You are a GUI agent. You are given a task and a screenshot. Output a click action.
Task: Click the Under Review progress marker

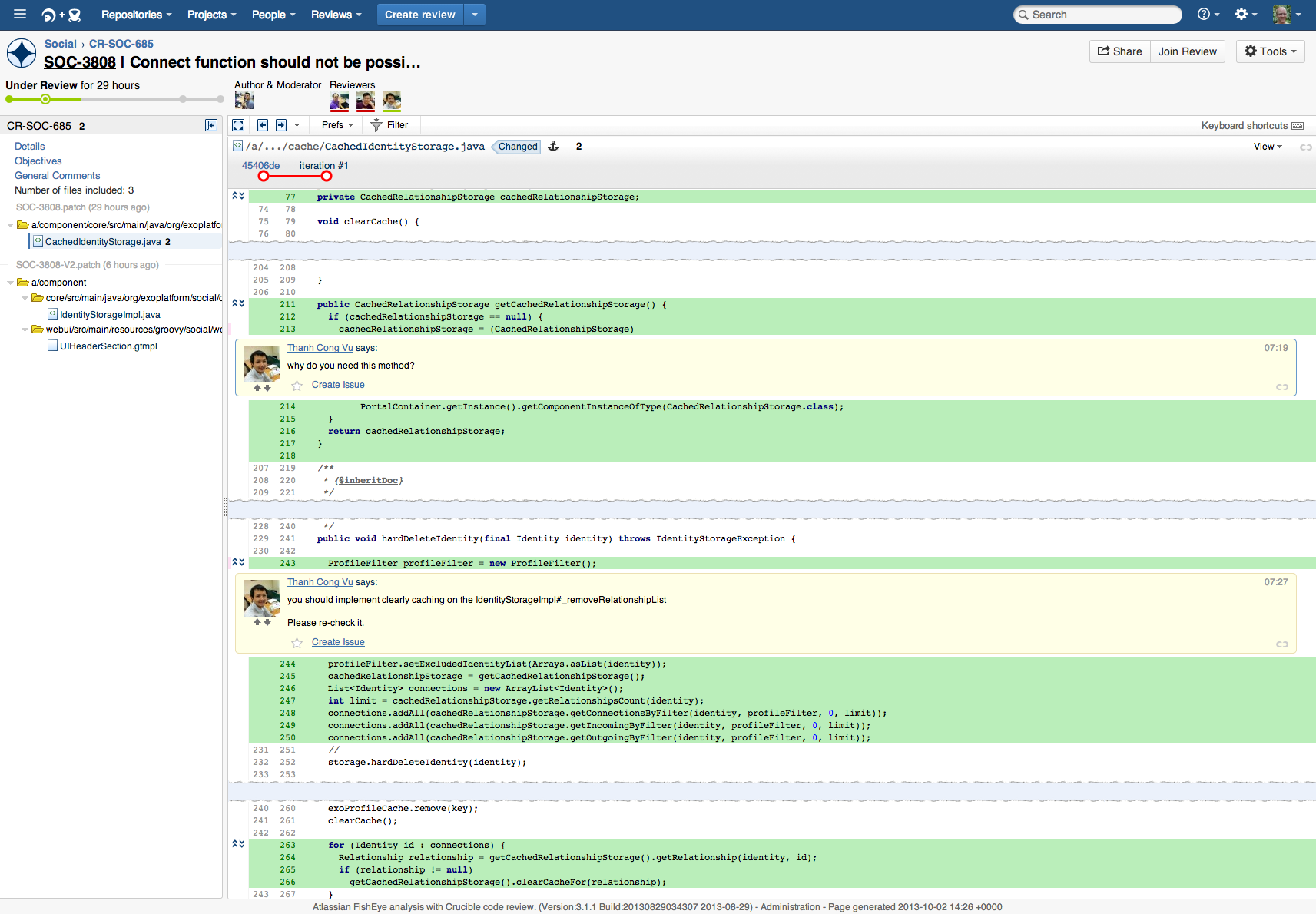point(45,99)
